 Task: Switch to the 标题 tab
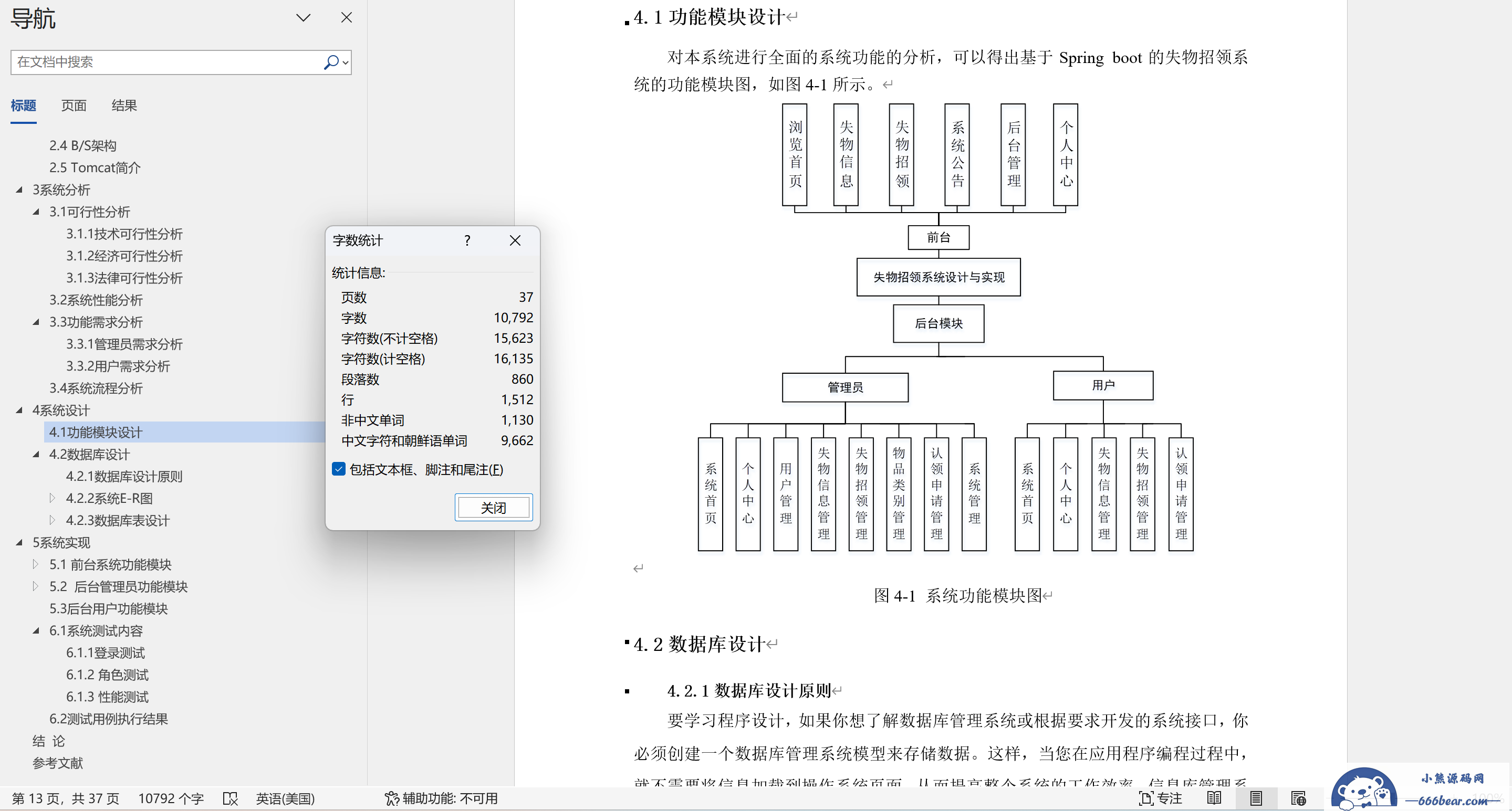pos(24,106)
